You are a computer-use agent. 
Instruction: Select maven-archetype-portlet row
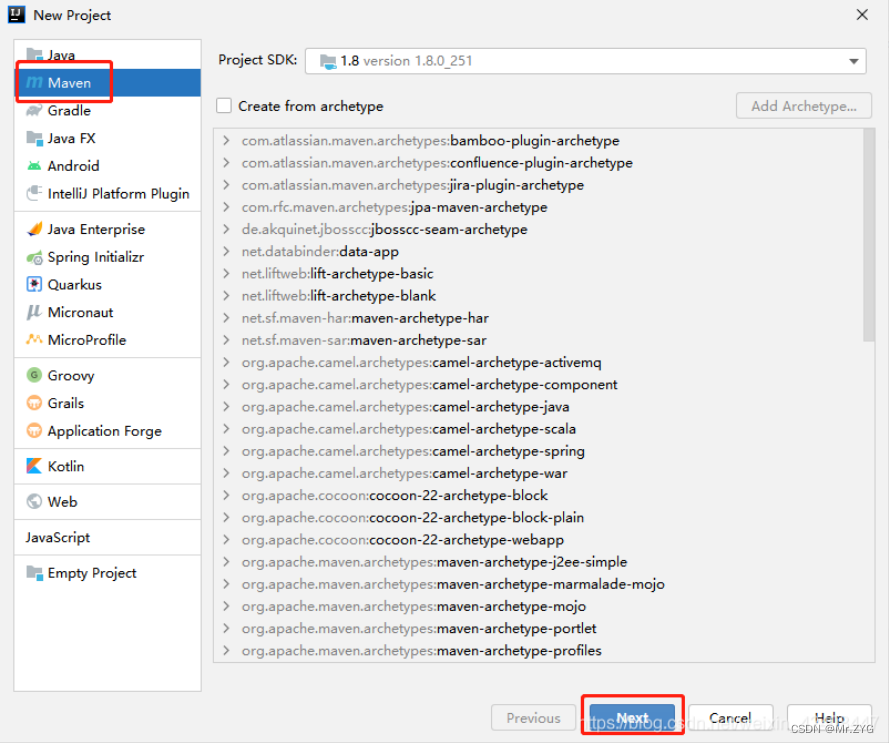tap(538, 628)
